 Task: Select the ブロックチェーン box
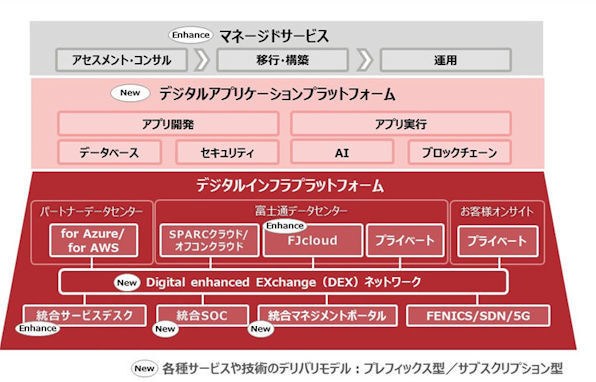pyautogui.click(x=460, y=152)
